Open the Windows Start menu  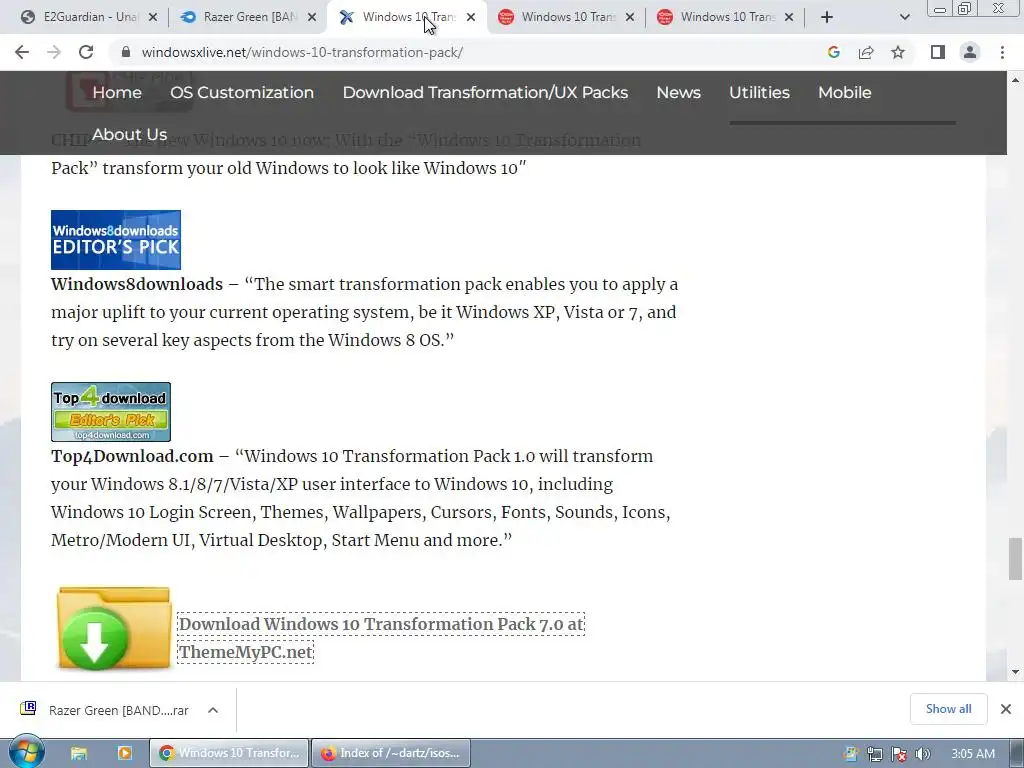(26, 753)
